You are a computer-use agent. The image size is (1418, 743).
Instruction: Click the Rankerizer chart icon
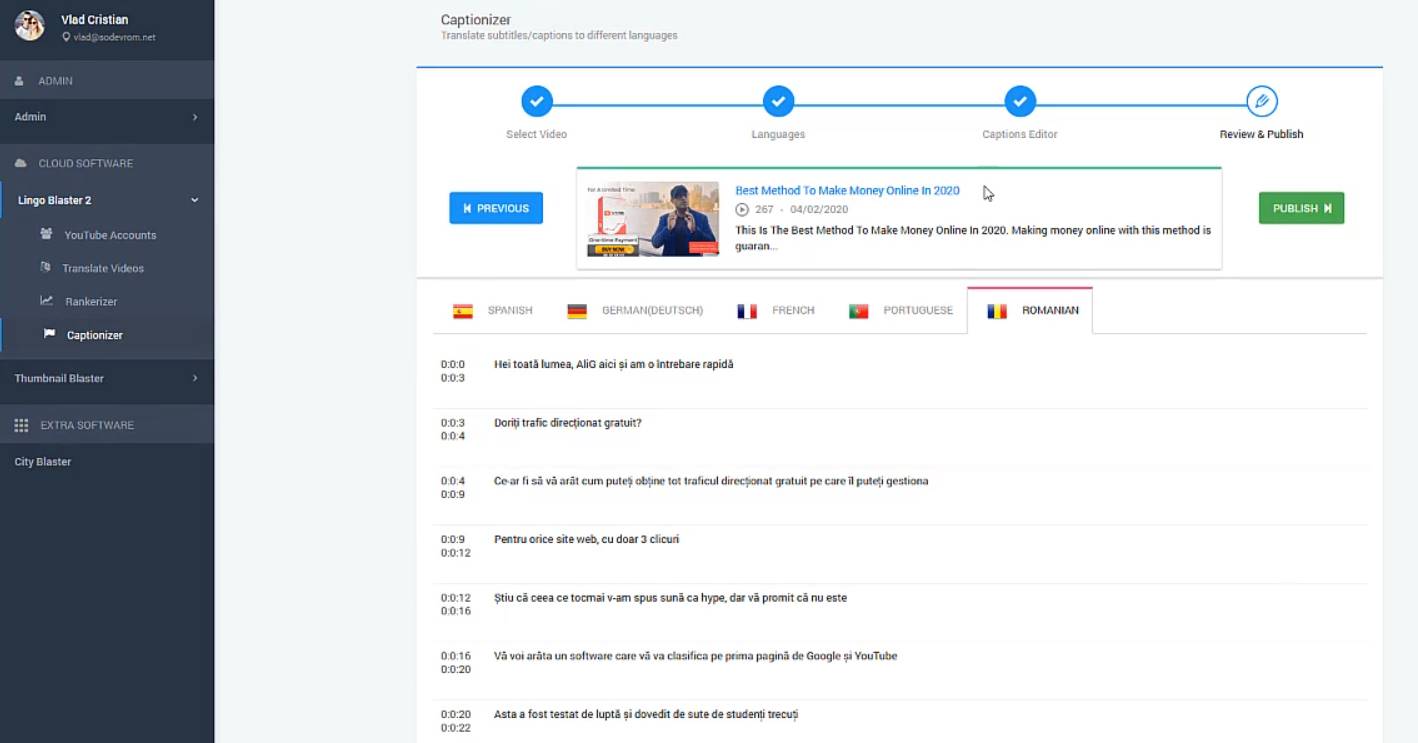pos(46,300)
